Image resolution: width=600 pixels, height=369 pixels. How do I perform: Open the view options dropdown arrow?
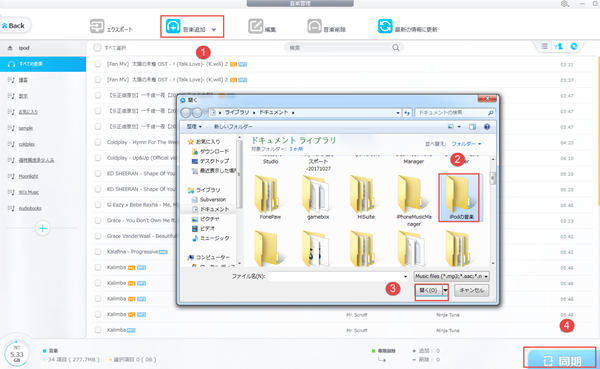point(459,127)
